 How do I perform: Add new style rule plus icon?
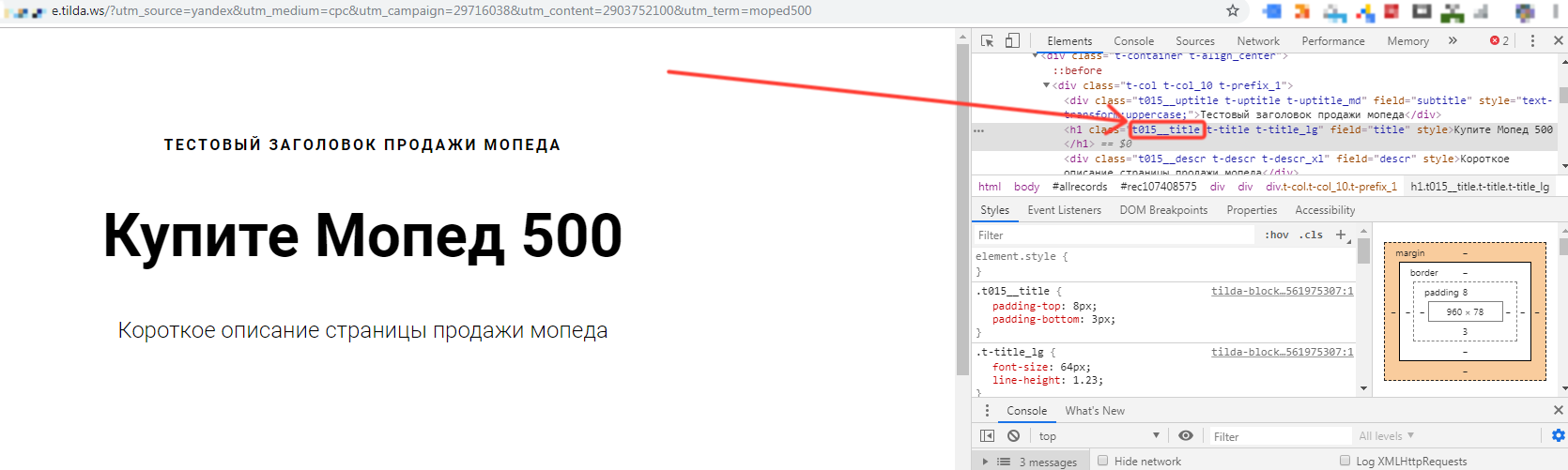(x=1341, y=235)
